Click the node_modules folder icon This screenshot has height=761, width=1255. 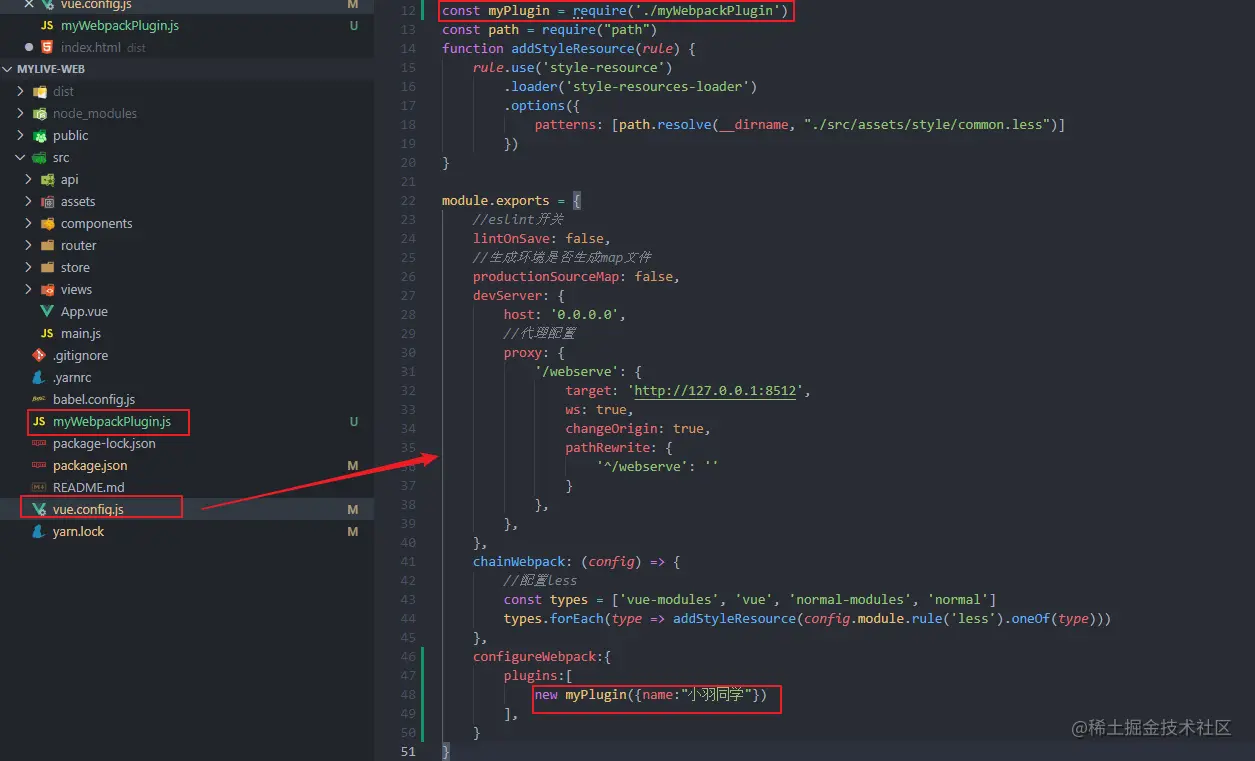pyautogui.click(x=40, y=113)
